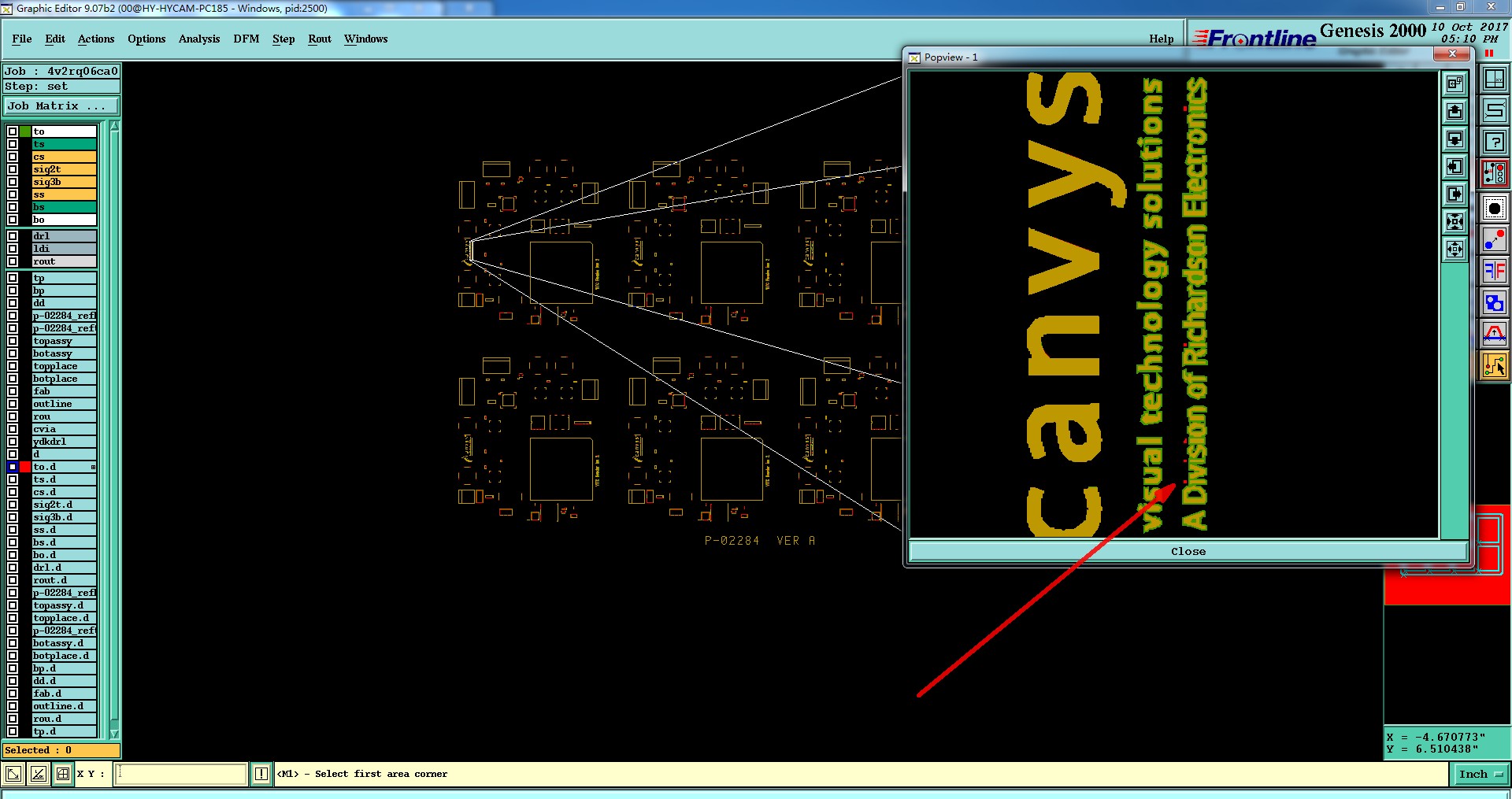1512x799 pixels.
Task: Click the pan right icon in Popview
Action: 1455,194
